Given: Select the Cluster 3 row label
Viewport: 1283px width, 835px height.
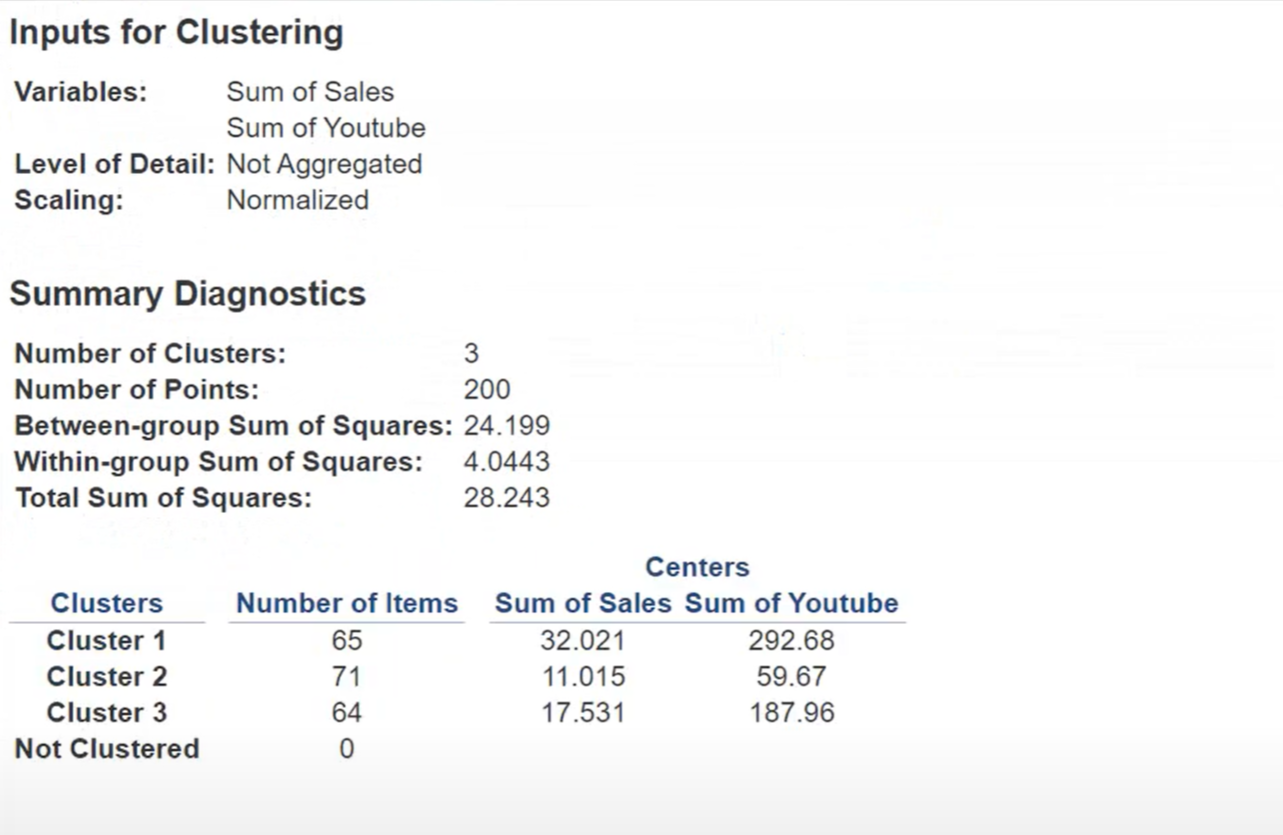Looking at the screenshot, I should coord(106,712).
